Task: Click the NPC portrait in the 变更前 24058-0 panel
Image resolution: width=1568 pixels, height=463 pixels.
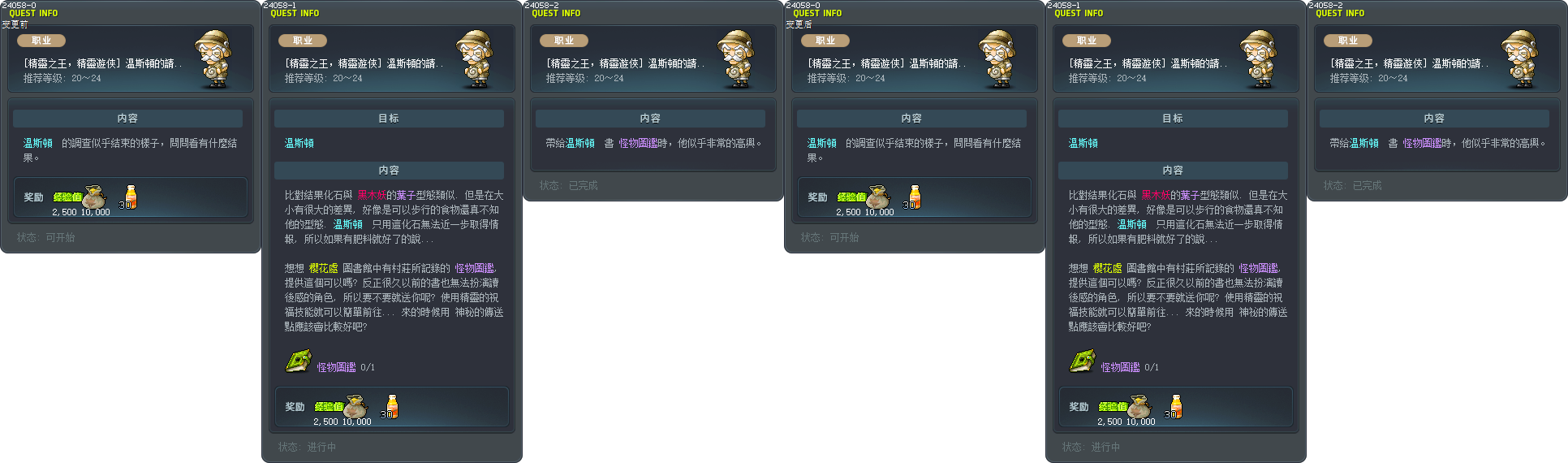Action: click(x=214, y=59)
